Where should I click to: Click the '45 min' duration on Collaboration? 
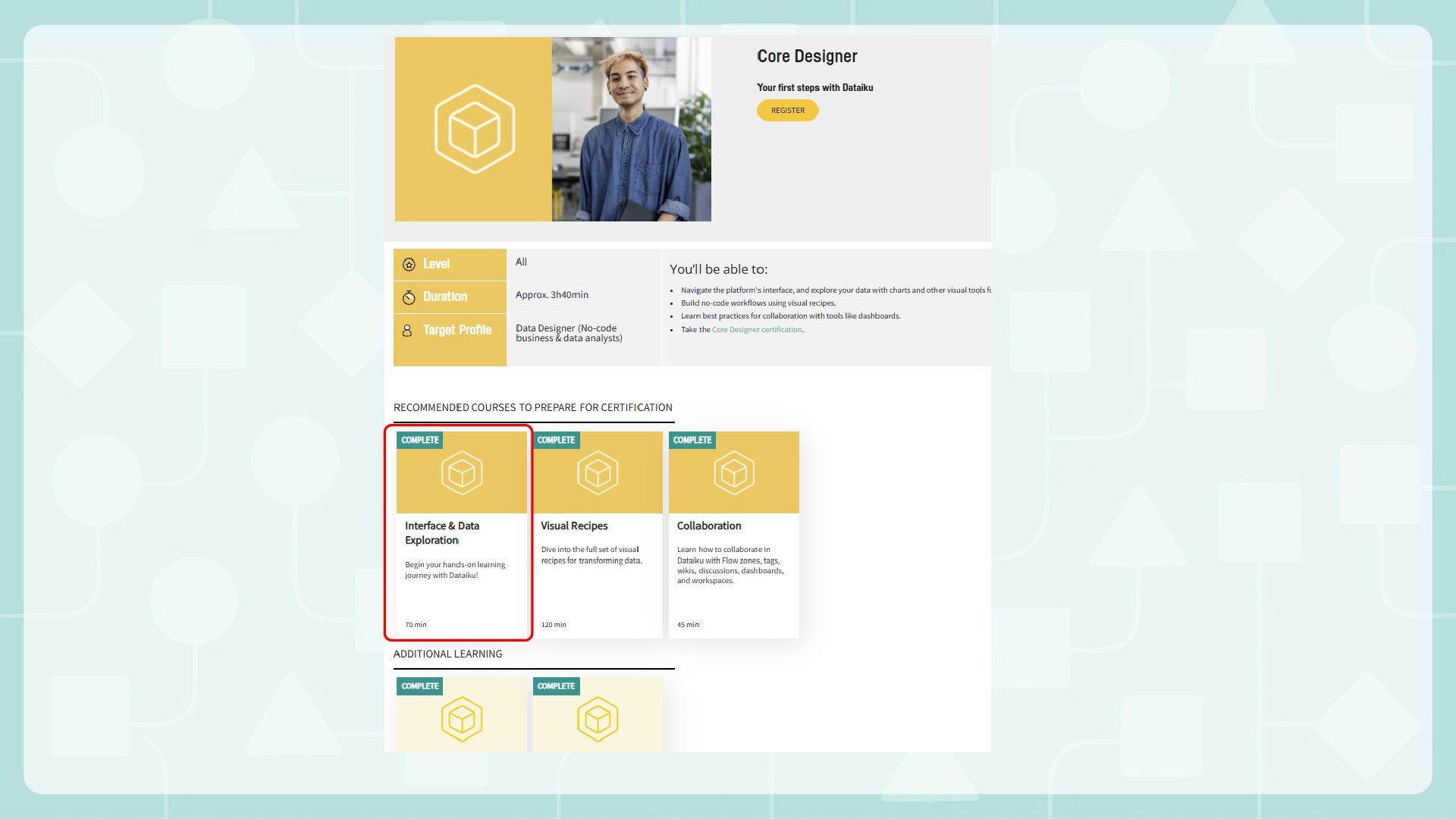tap(689, 625)
